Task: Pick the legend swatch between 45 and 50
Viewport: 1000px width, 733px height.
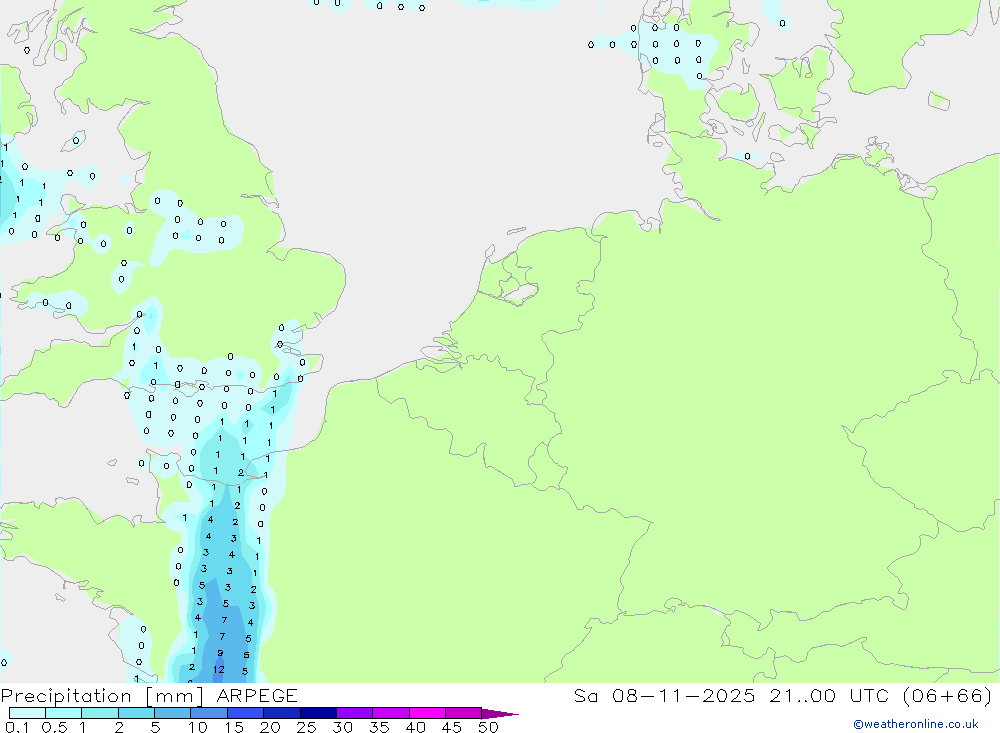Action: 463,713
